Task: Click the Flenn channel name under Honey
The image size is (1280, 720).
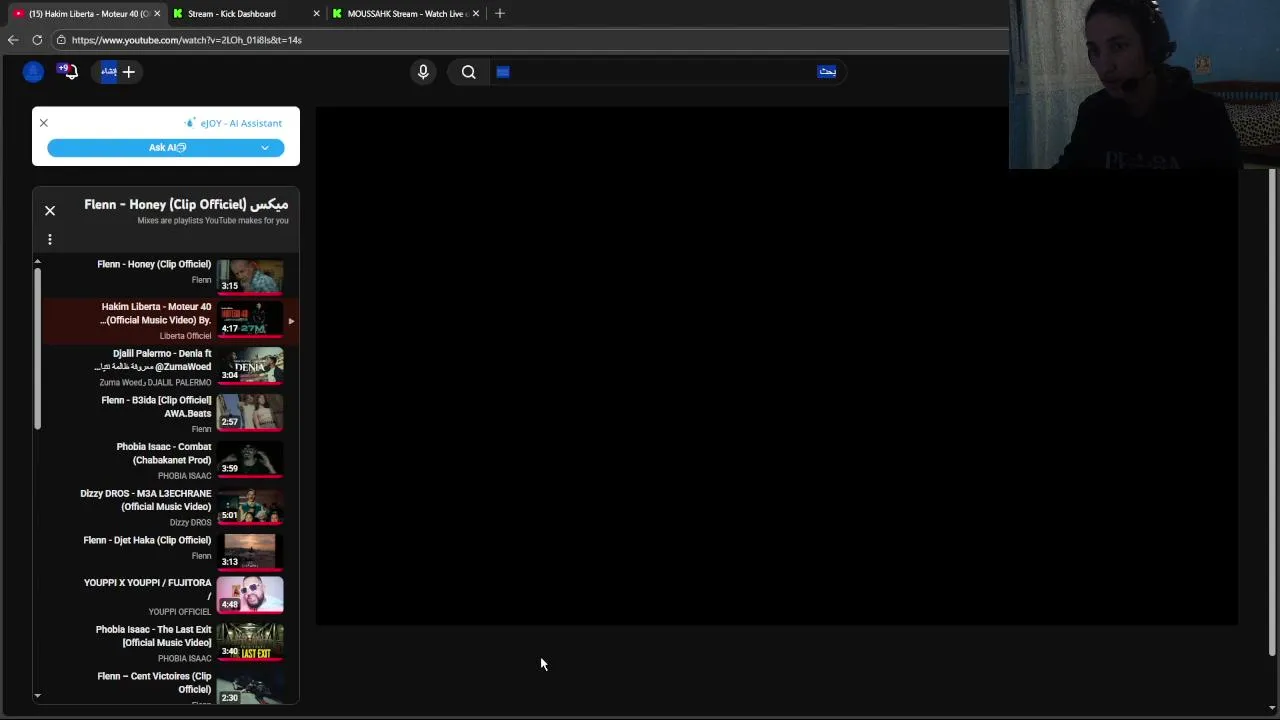Action: point(201,280)
